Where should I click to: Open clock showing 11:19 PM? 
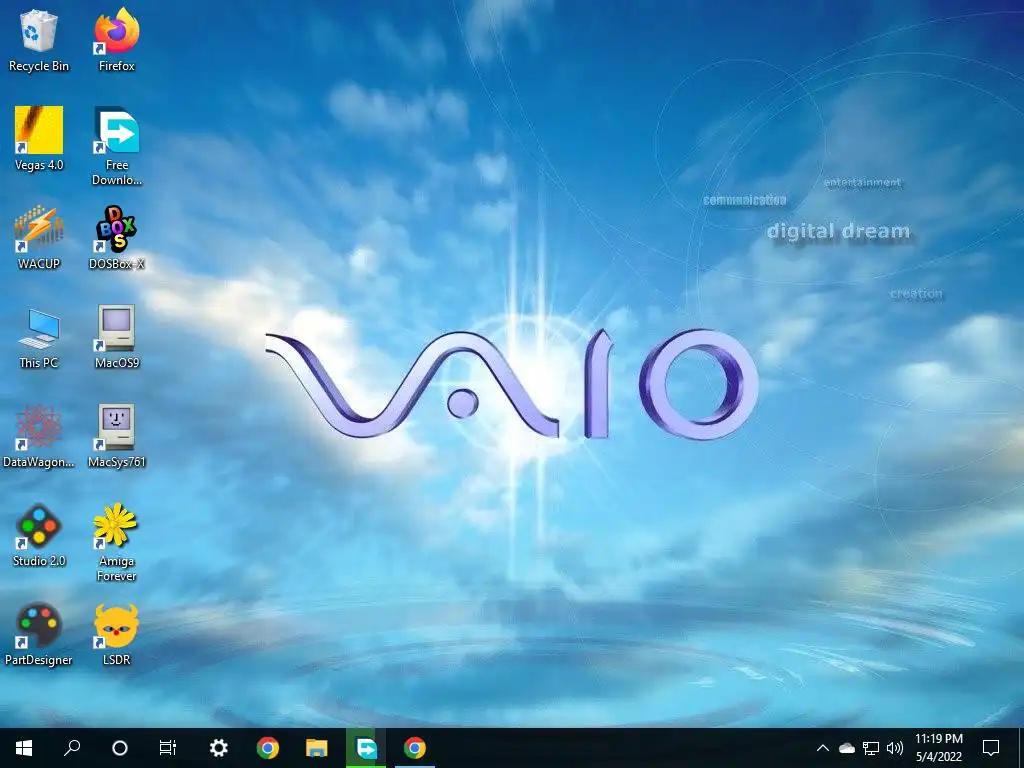(x=938, y=748)
